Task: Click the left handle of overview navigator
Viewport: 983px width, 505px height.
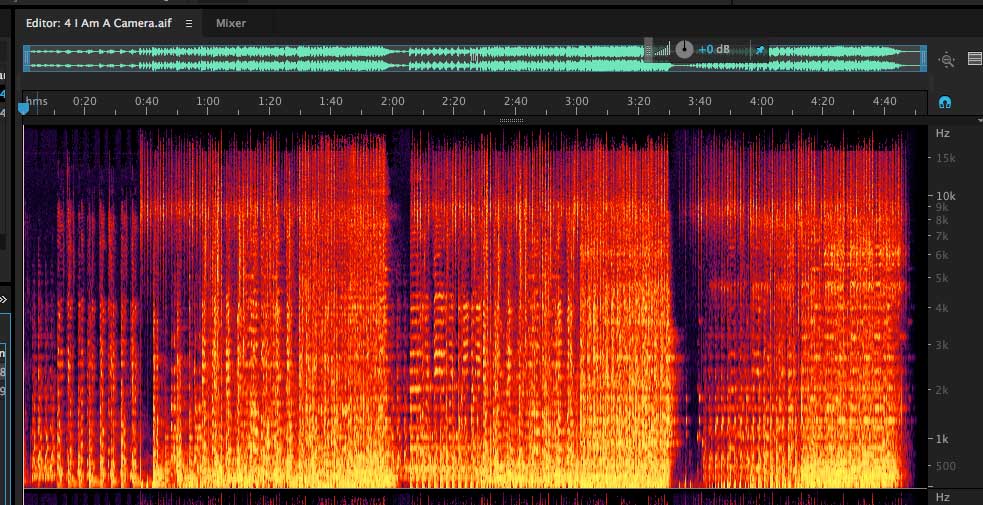Action: (27, 58)
